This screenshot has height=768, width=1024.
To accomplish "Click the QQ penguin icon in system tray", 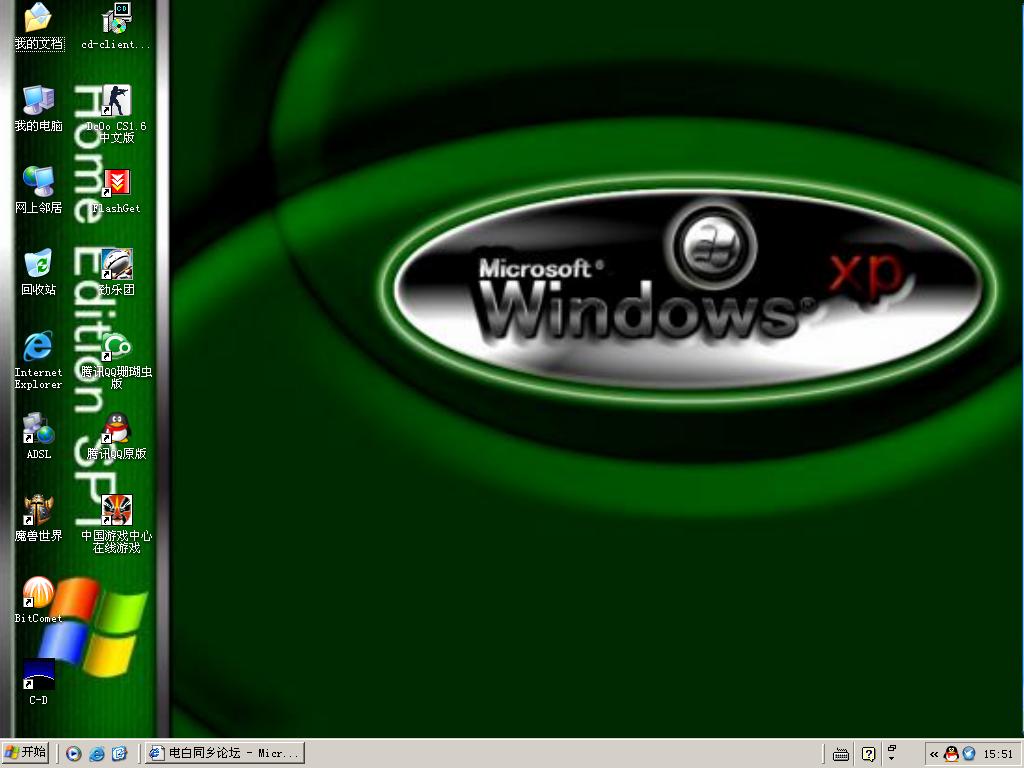I will pos(951,754).
